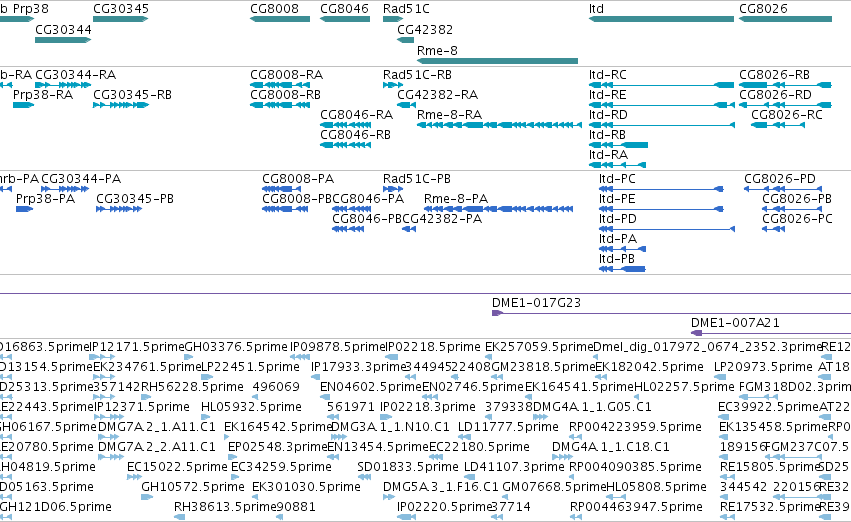Select the CG8008-RB transcript label
This screenshot has height=522, width=851.
(285, 95)
